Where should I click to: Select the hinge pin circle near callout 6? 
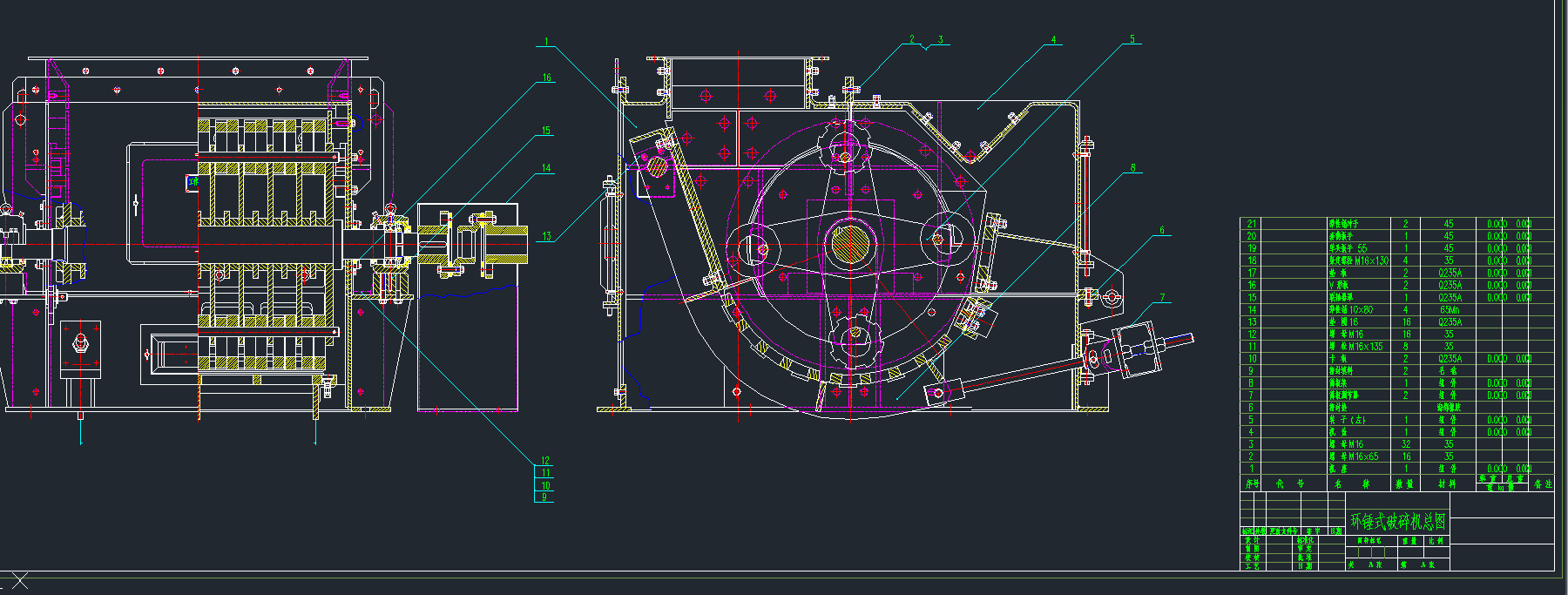1112,298
